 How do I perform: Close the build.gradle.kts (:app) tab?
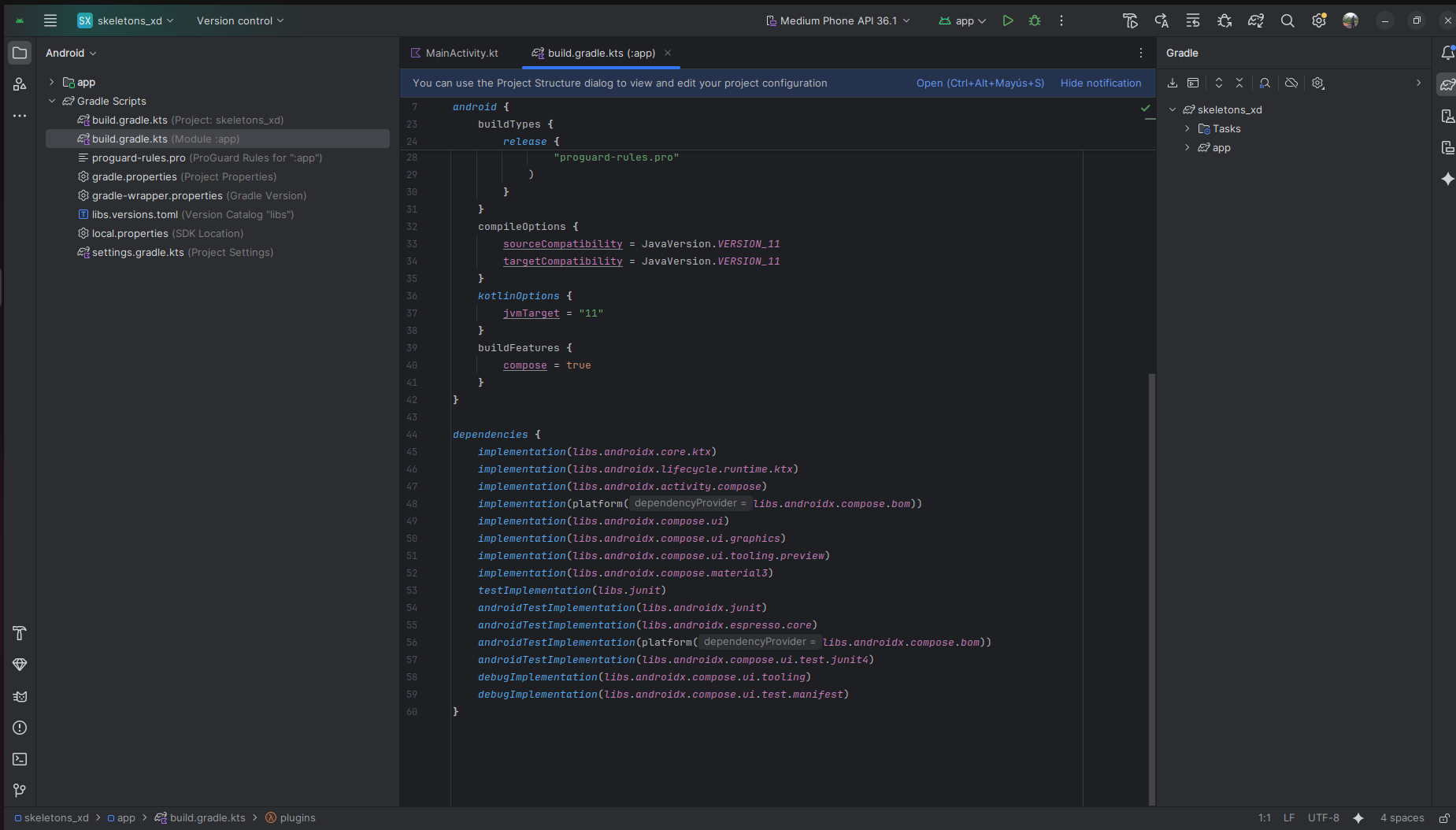coord(668,53)
